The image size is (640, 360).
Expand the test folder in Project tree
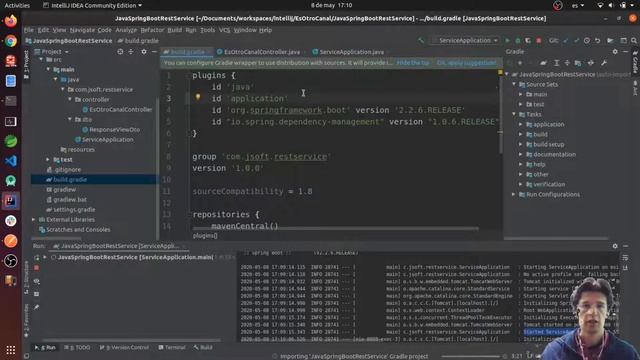[48, 160]
